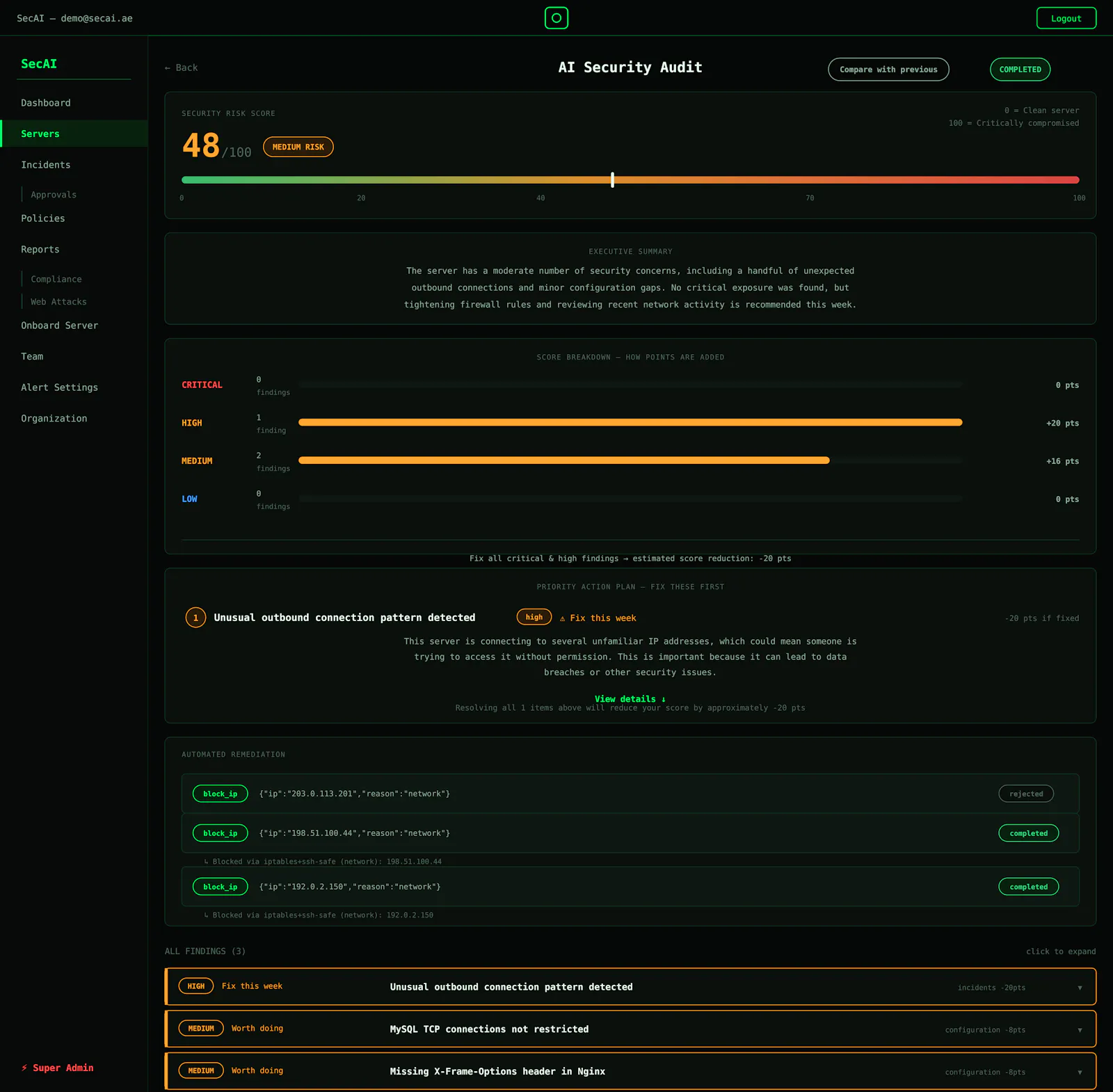Viewport: 1113px width, 1092px height.
Task: Open Team in the sidebar
Action: pyautogui.click(x=32, y=357)
